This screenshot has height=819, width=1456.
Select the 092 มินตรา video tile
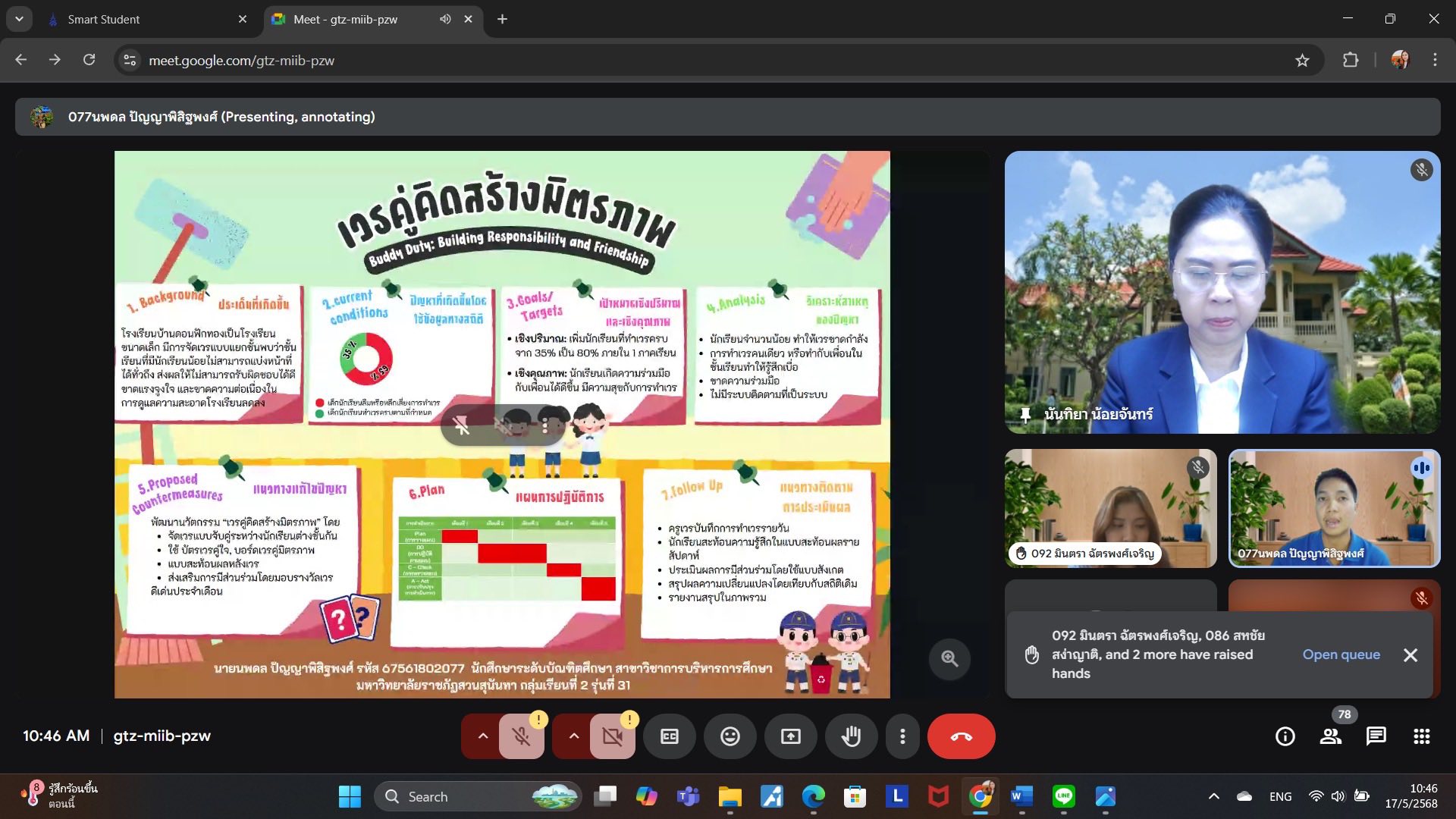click(1111, 508)
